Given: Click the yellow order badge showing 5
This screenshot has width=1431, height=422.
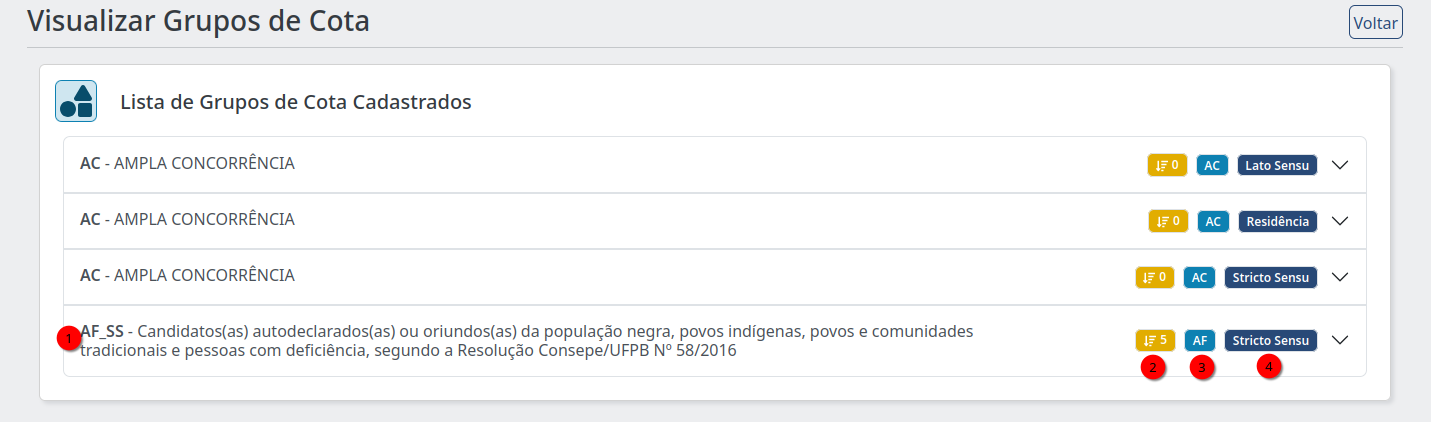Looking at the screenshot, I should click(x=1155, y=341).
